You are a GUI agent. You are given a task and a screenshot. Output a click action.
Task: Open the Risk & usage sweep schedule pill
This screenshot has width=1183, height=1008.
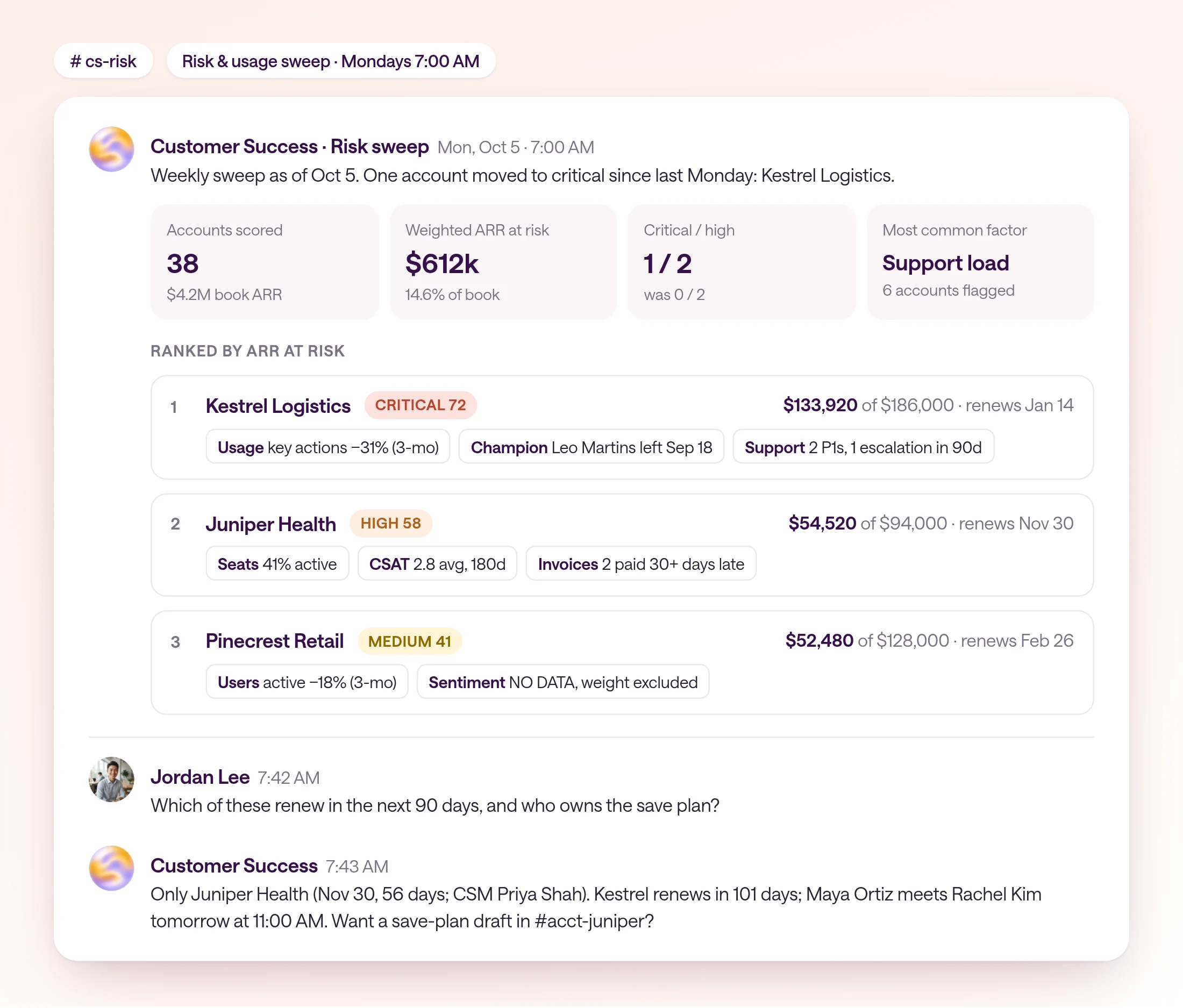click(x=331, y=61)
